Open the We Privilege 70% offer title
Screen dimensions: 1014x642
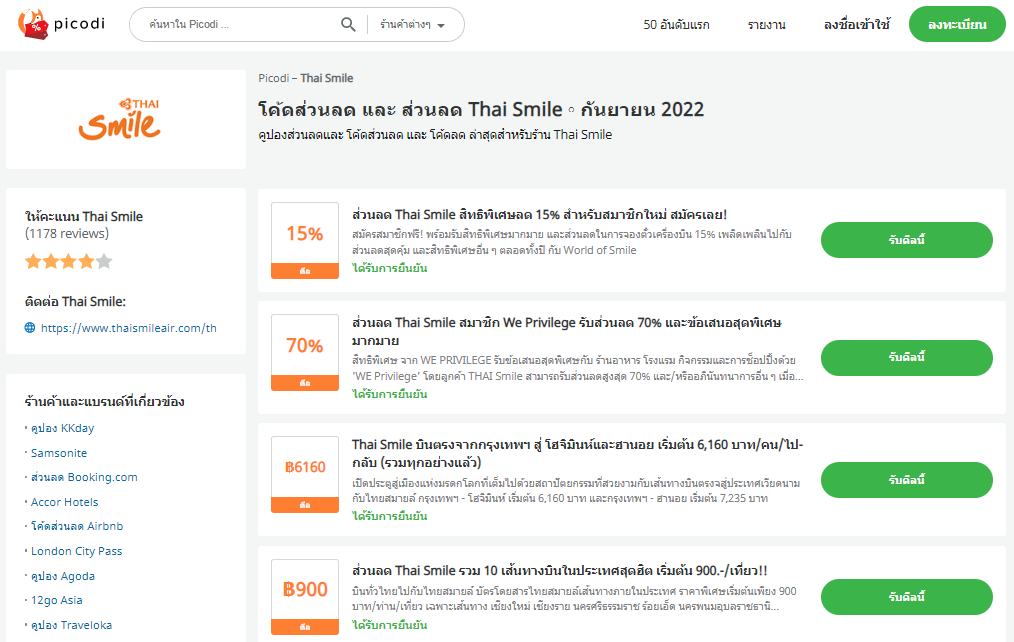566,331
